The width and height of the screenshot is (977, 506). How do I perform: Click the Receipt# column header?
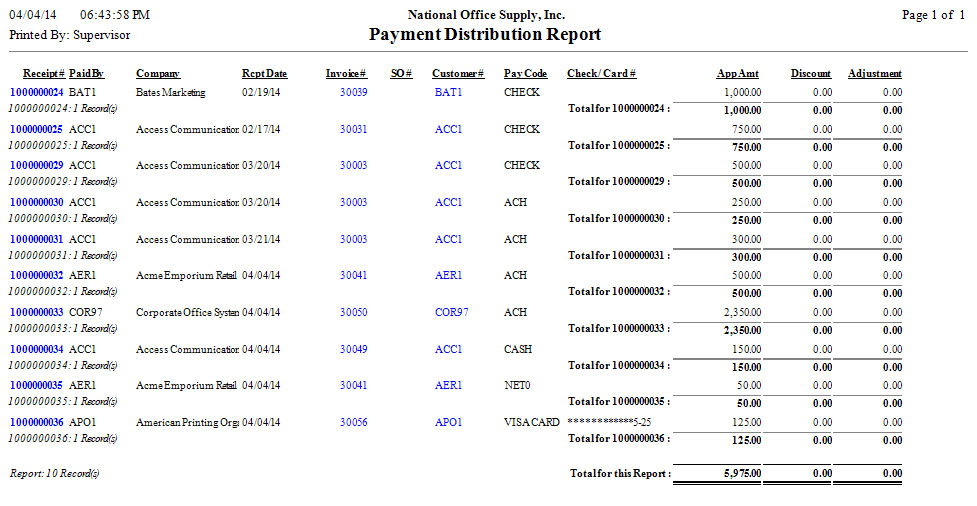43,74
